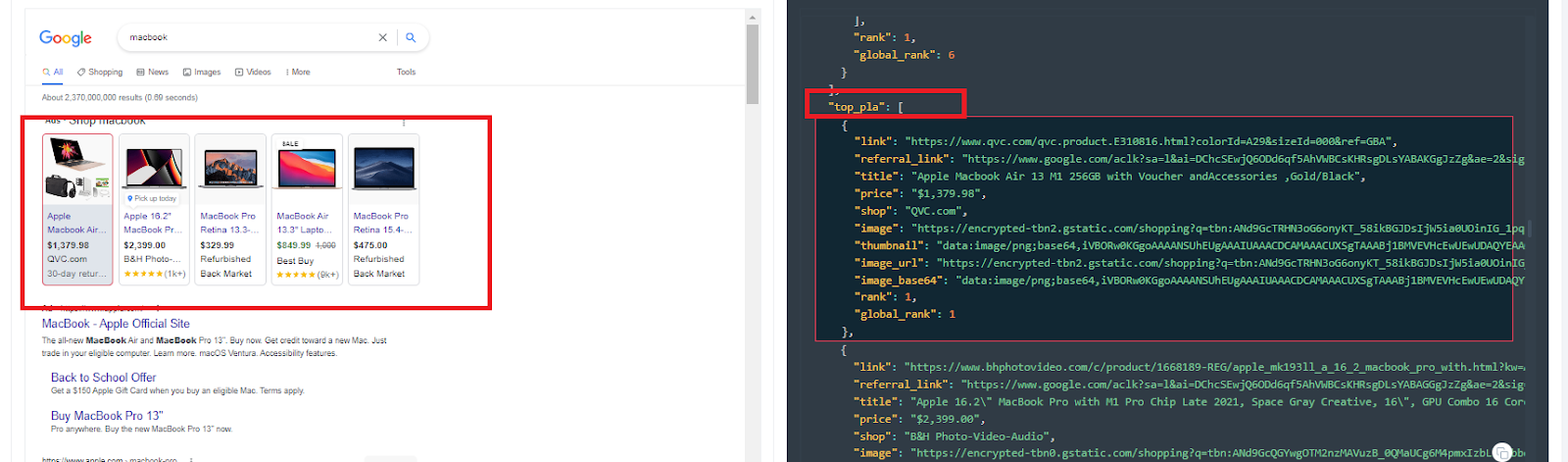Click the JSON "price": "$2,399.00" line
1568x462 pixels.
point(919,419)
